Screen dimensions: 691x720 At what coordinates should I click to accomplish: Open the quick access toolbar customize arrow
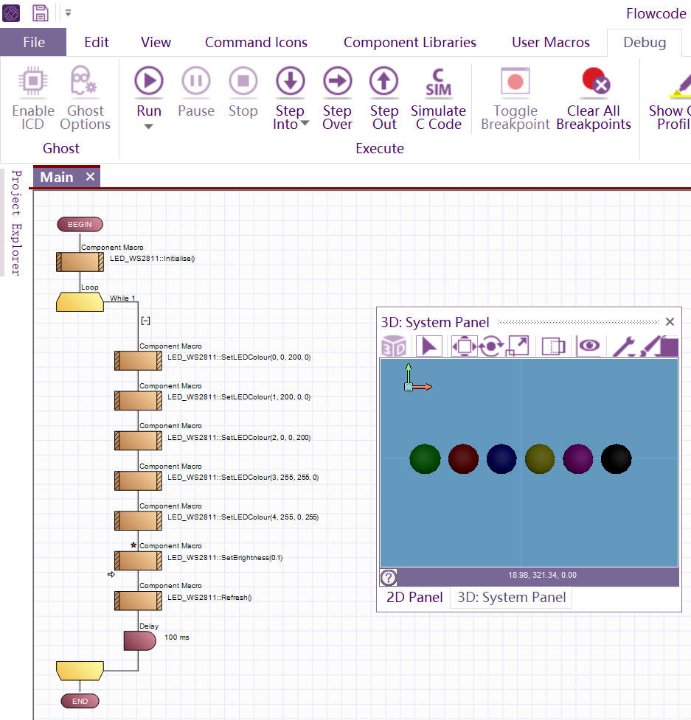point(68,14)
